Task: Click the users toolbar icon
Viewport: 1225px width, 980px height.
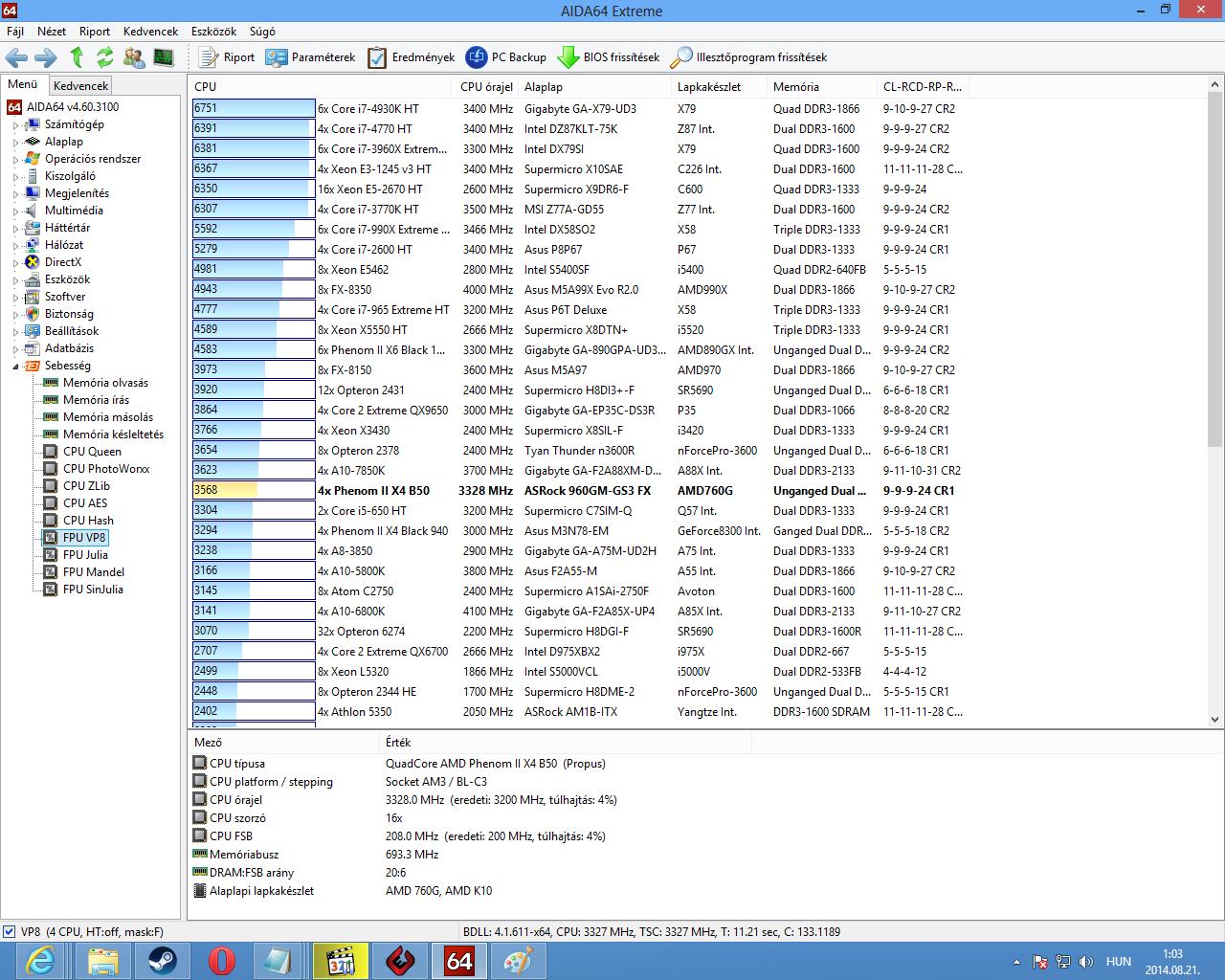Action: point(134,57)
